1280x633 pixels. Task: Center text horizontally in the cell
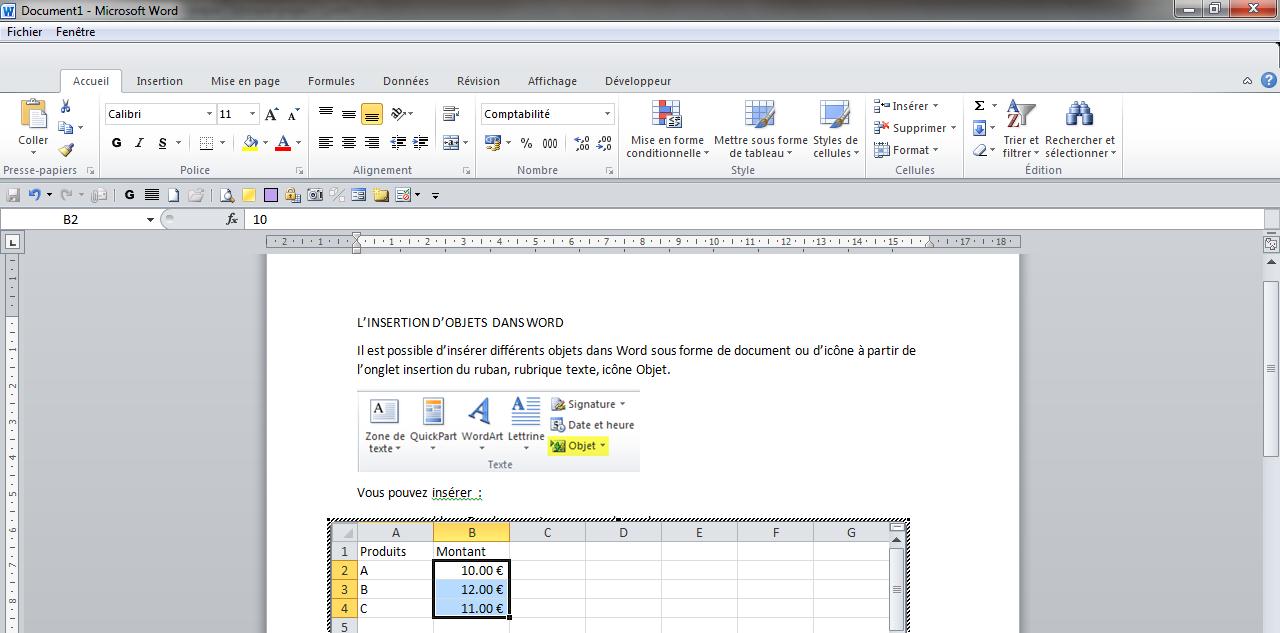(x=348, y=143)
